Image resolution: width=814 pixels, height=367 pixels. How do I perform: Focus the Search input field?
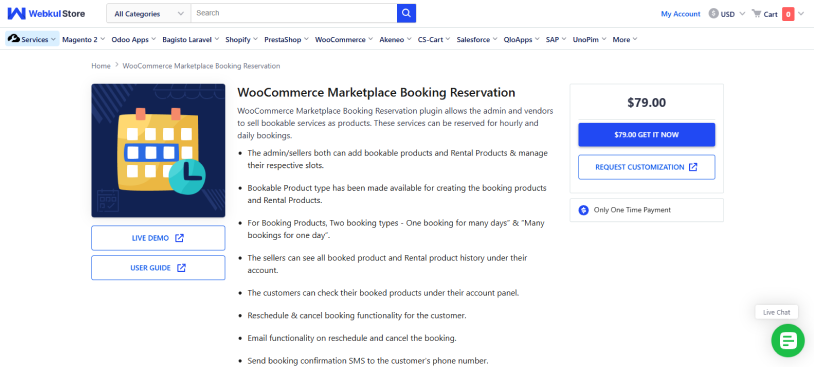(294, 13)
